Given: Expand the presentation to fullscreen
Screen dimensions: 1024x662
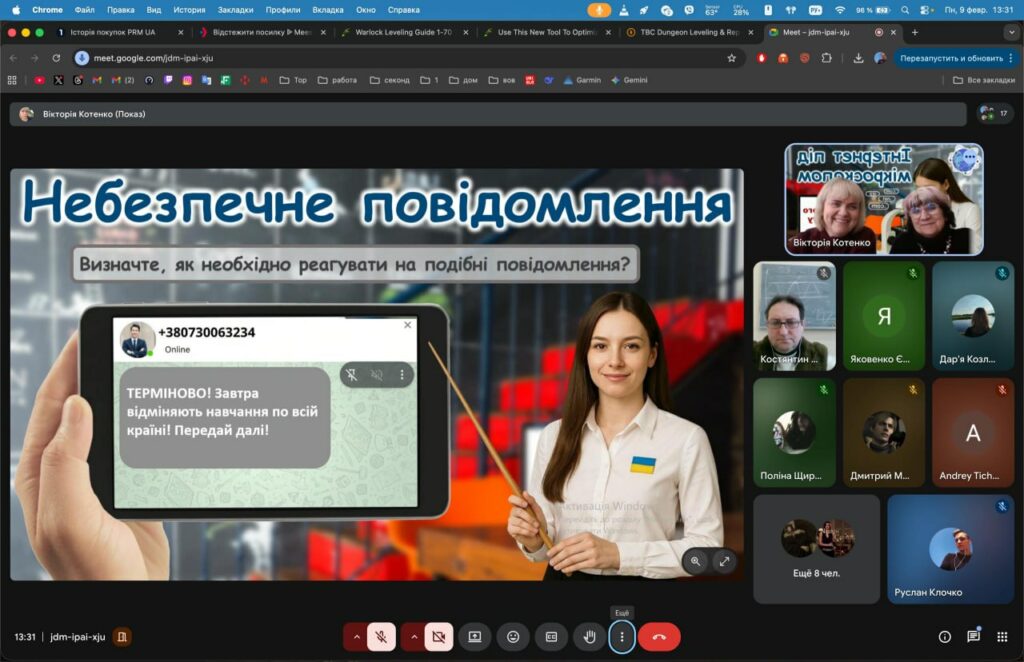Looking at the screenshot, I should click(x=724, y=562).
